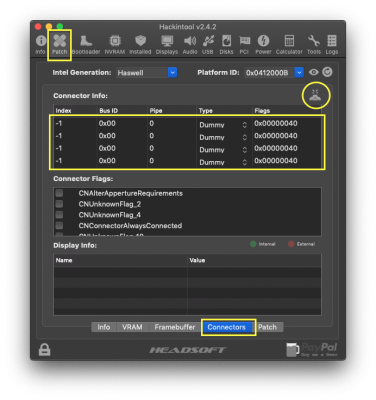Open the PCI section
Image resolution: width=376 pixels, height=400 pixels.
tap(244, 44)
